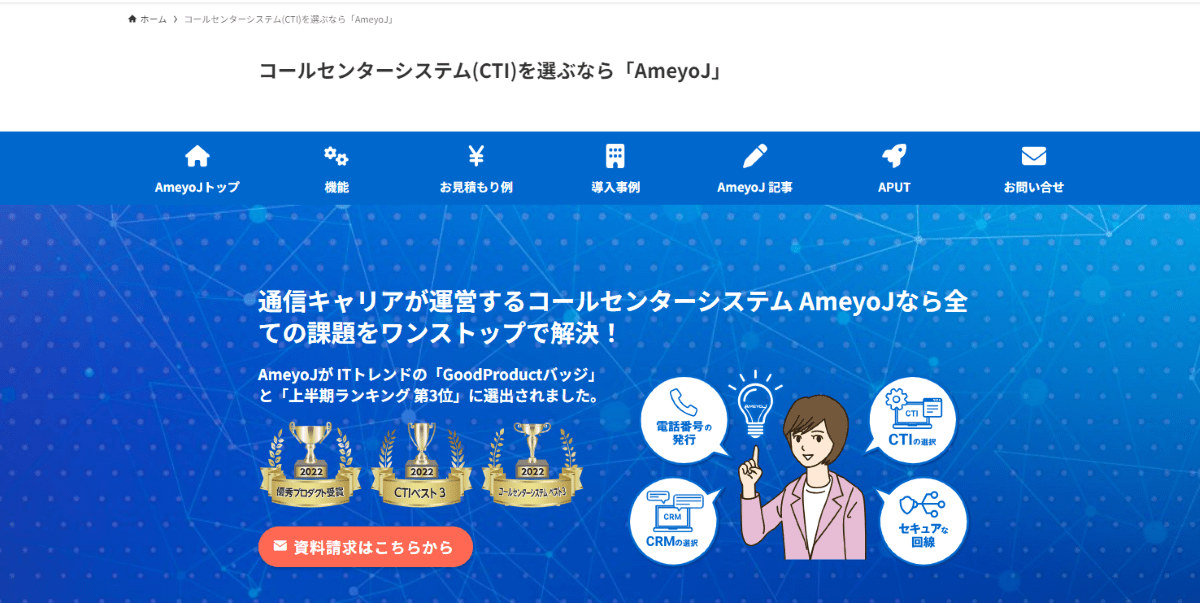Image resolution: width=1200 pixels, height=603 pixels.
Task: Open the pencil icon for AmeyoJ 記事
Action: [x=755, y=156]
